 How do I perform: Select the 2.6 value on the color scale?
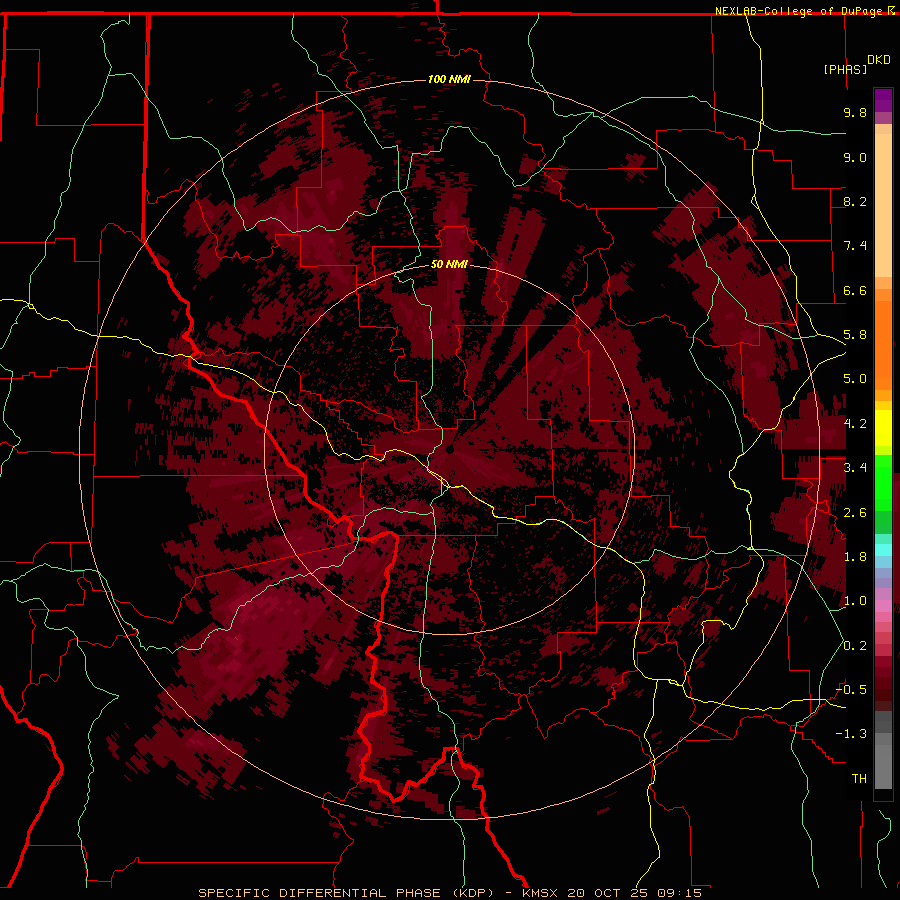pyautogui.click(x=855, y=513)
